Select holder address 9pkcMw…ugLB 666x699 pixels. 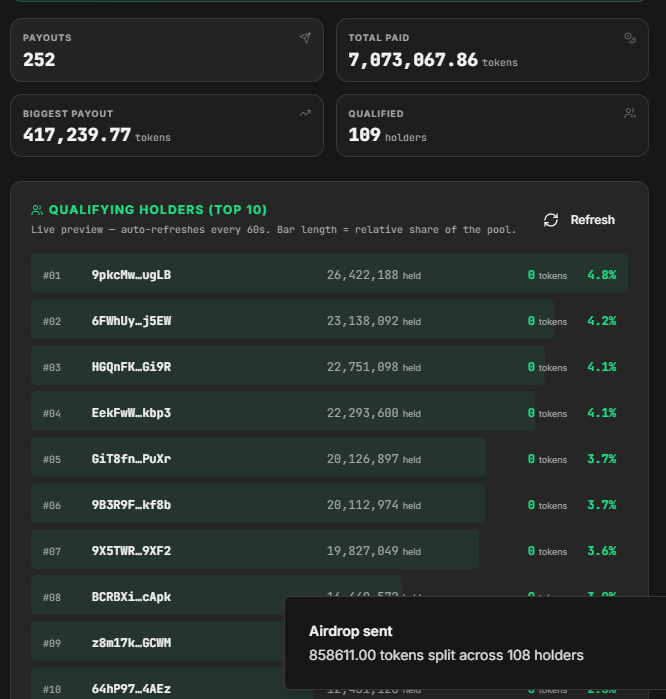click(131, 275)
